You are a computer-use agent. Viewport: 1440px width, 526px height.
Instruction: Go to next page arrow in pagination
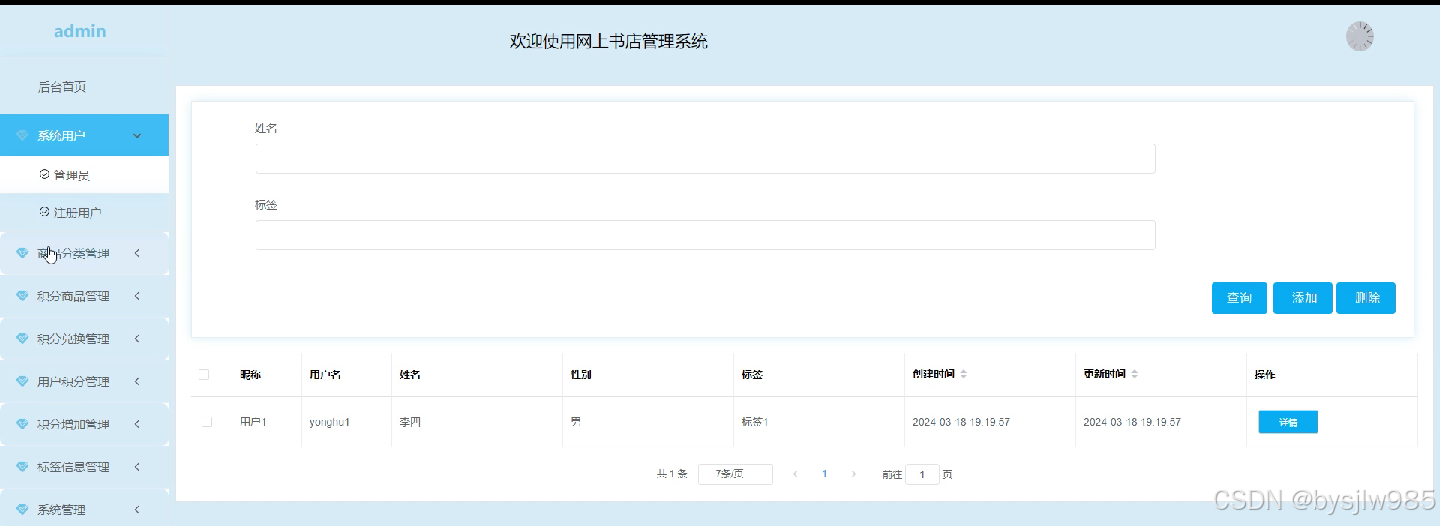tap(853, 474)
